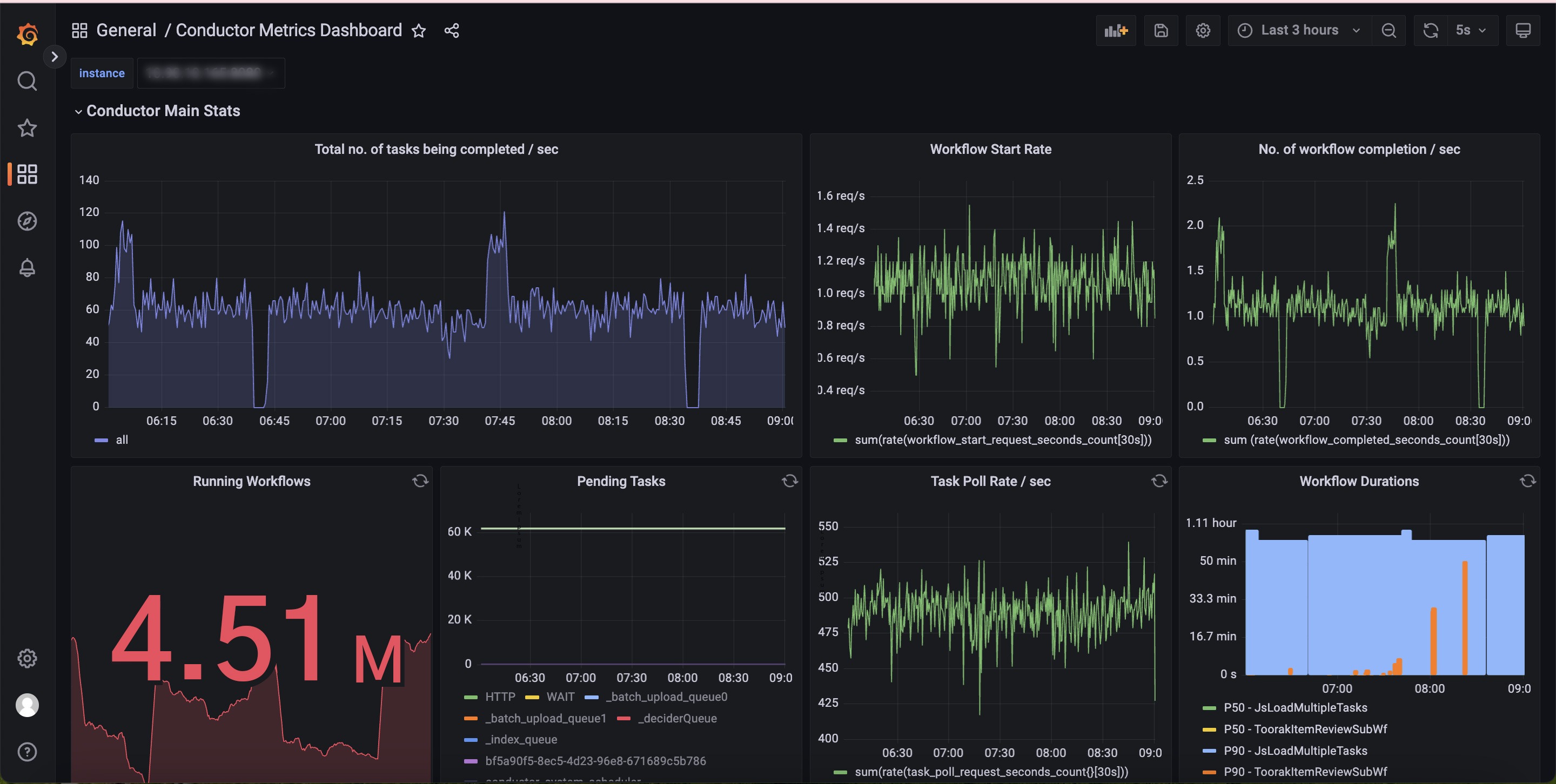This screenshot has height=784, width=1556.
Task: Refresh the Workflow Durations panel
Action: pos(1529,481)
